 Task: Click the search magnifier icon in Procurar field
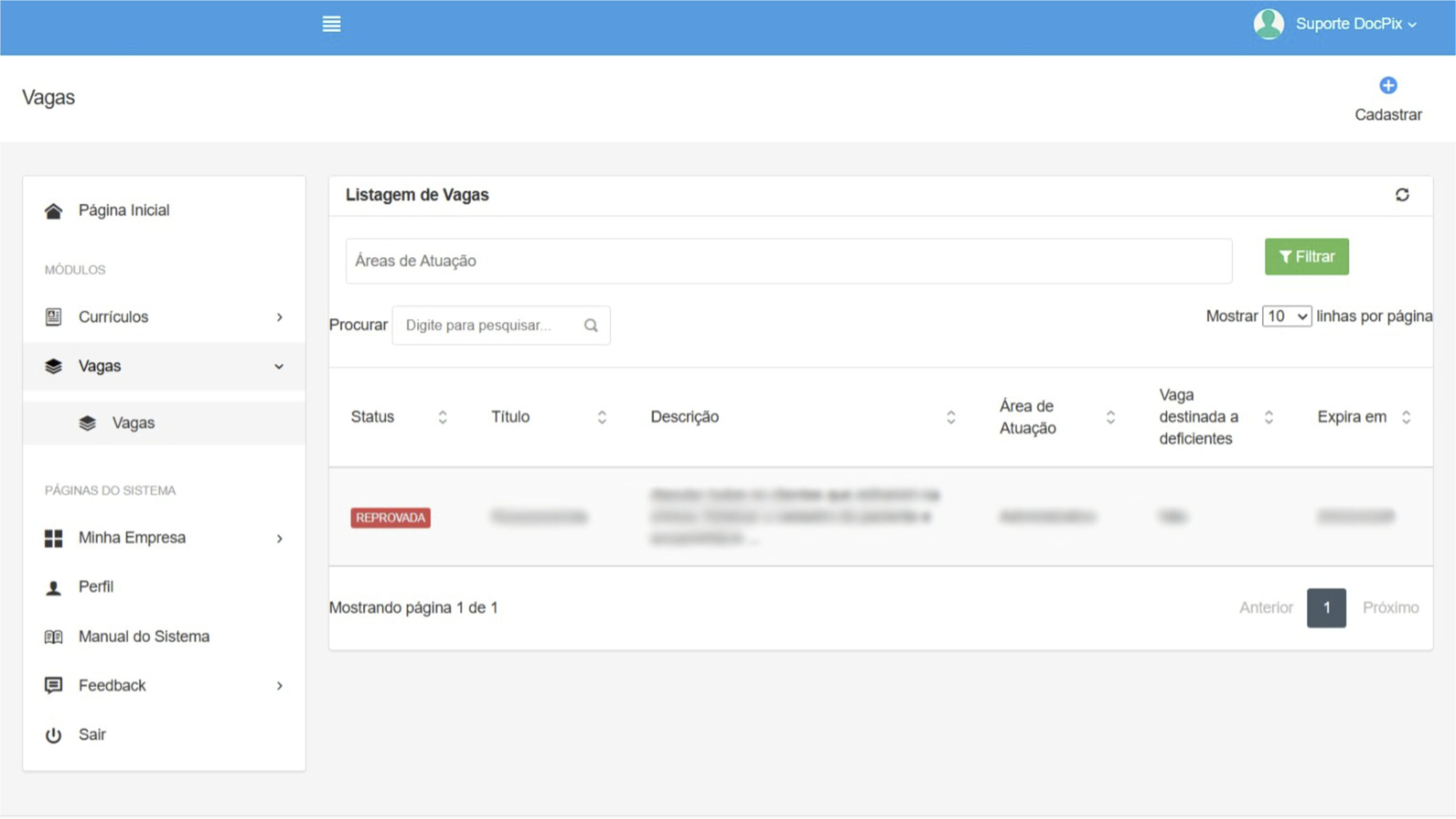(591, 325)
